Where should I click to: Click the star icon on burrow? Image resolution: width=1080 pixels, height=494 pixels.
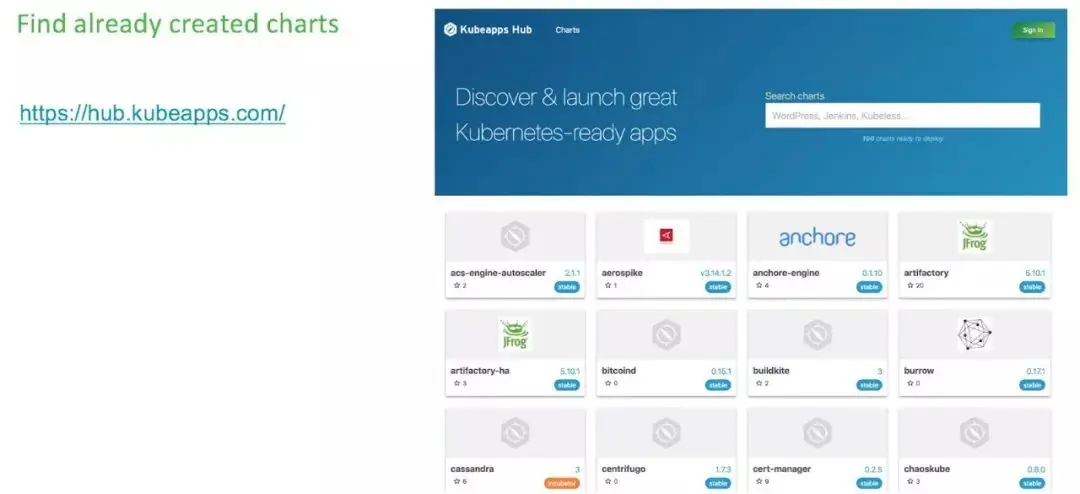[910, 383]
